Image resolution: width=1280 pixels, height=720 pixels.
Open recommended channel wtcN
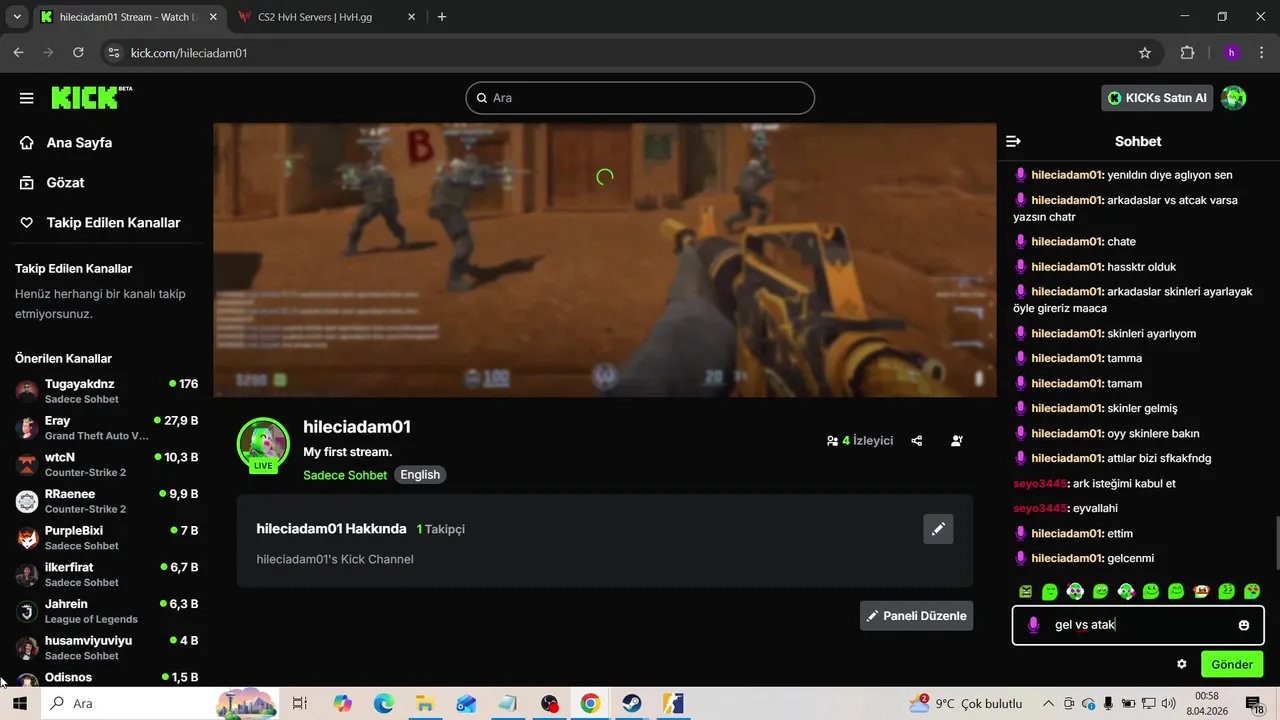click(107, 465)
